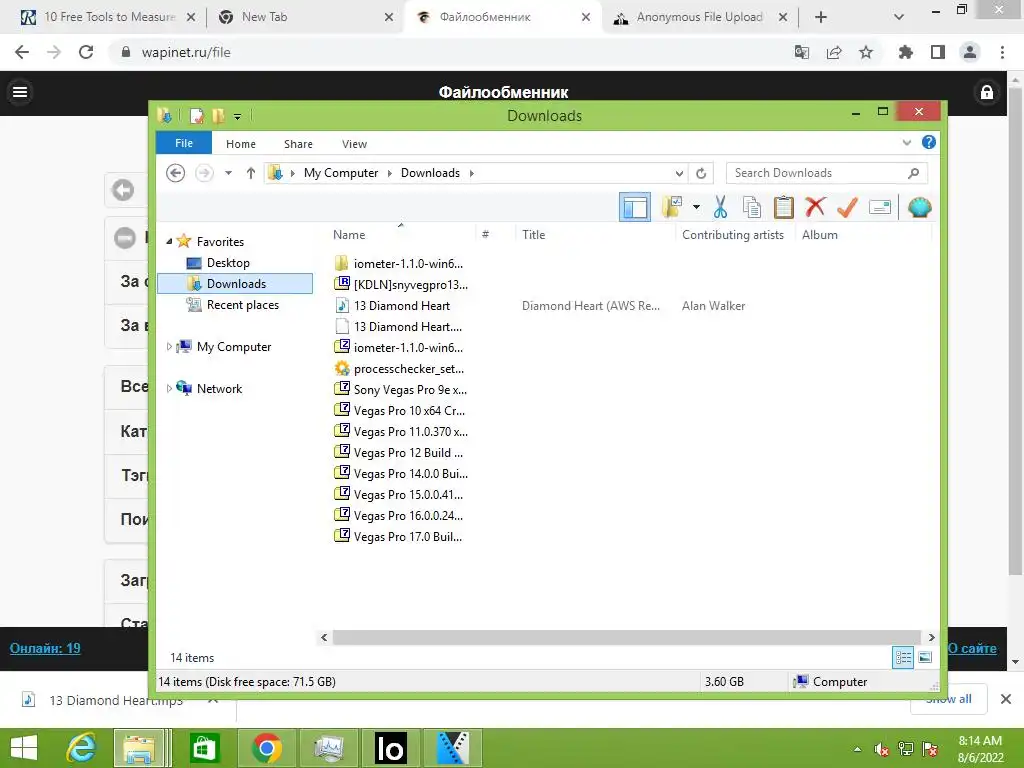Image resolution: width=1024 pixels, height=768 pixels.
Task: Select the processchecker_set installer file
Action: tap(400, 369)
